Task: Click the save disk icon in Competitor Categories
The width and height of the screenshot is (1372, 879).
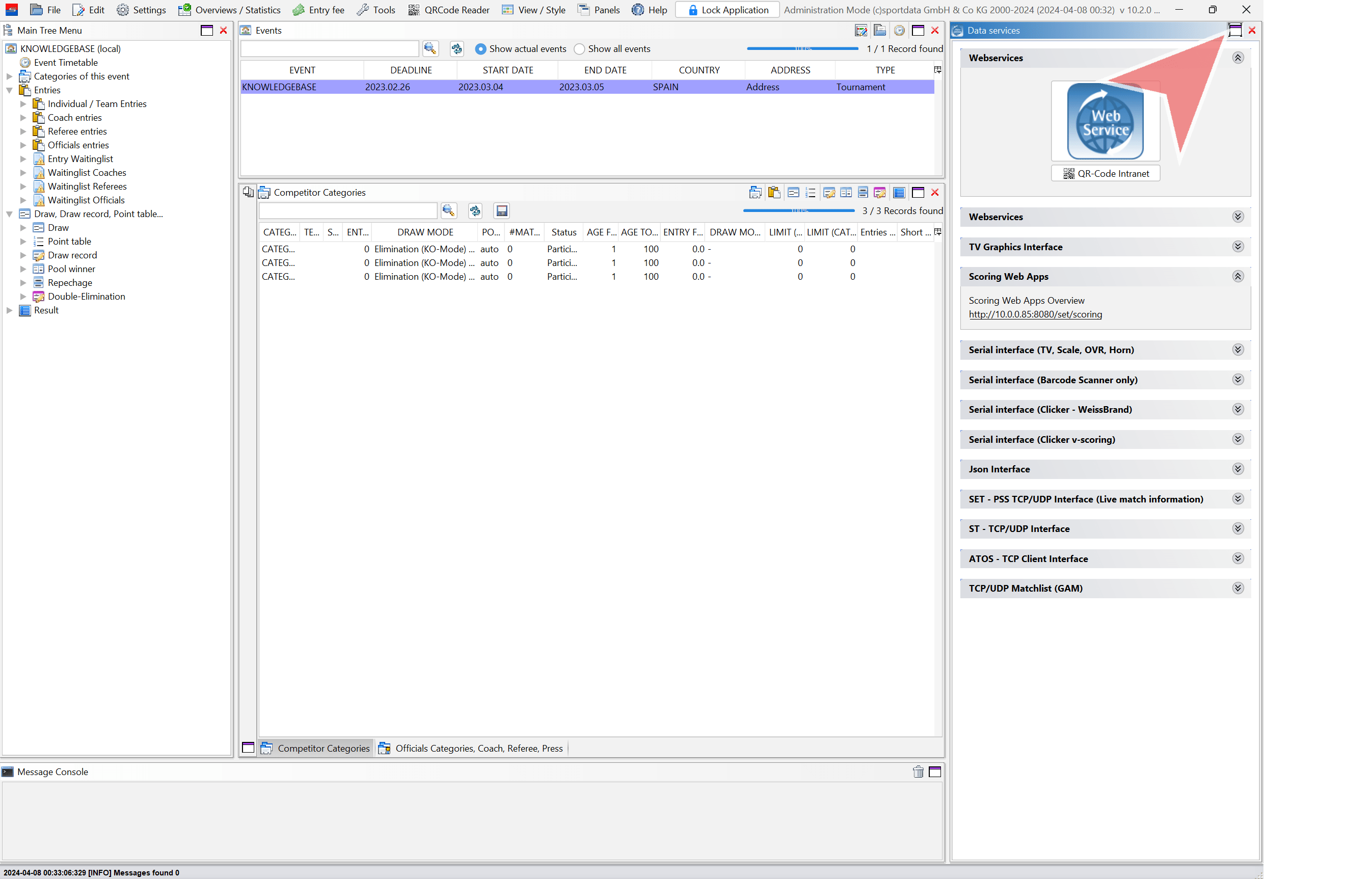Action: (502, 211)
